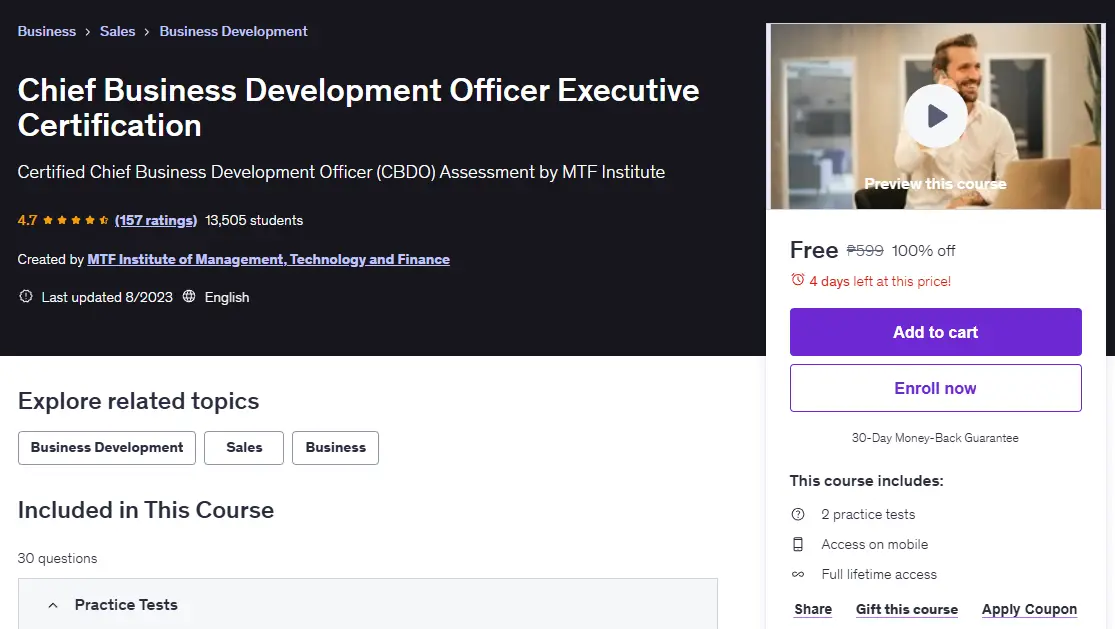Open MTF Institute instructor profile link
Image resolution: width=1115 pixels, height=629 pixels.
pos(268,259)
